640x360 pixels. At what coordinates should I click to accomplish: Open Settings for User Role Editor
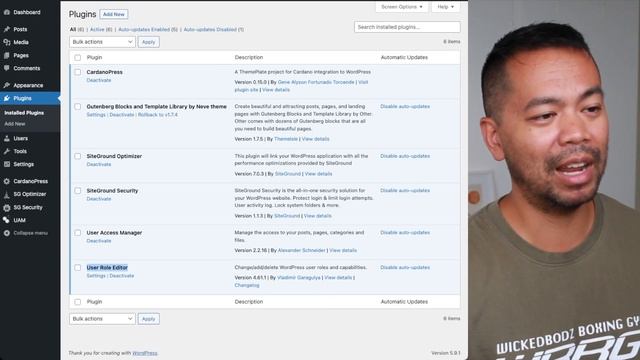pos(96,276)
